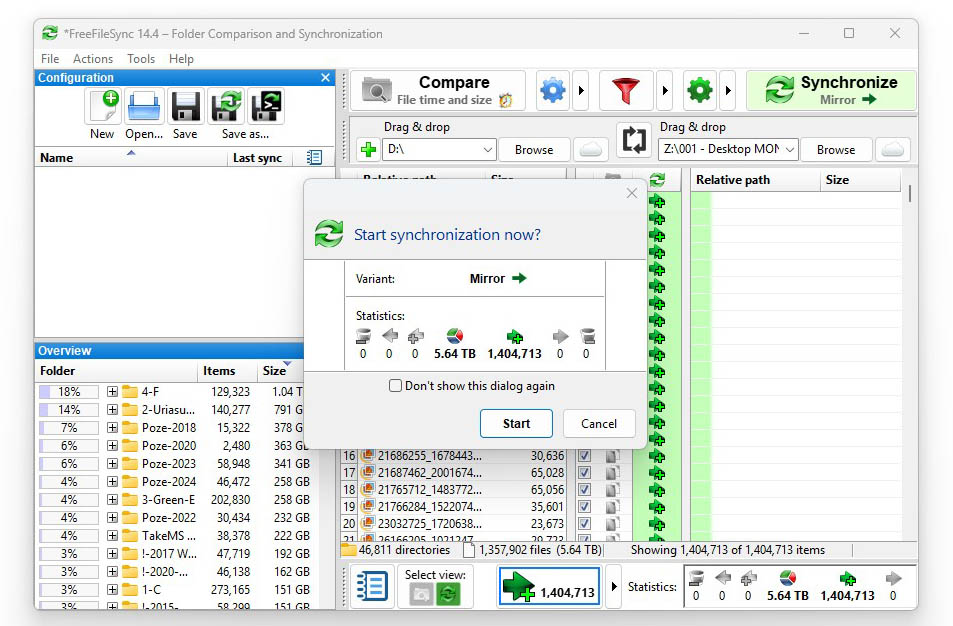Open the left folder D:\ dropdown
953x626 pixels.
pyautogui.click(x=487, y=149)
